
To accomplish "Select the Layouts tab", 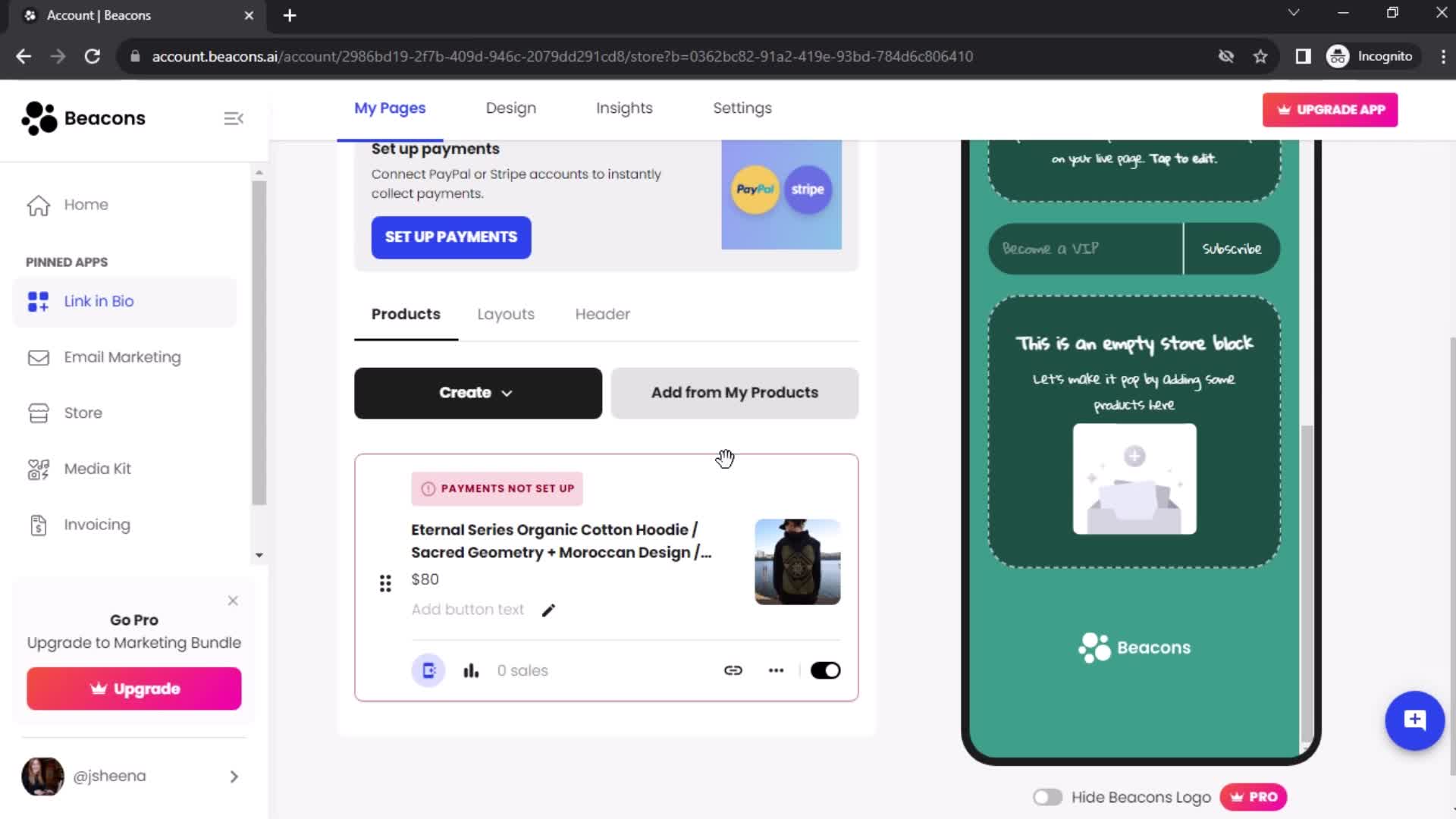I will [x=506, y=313].
